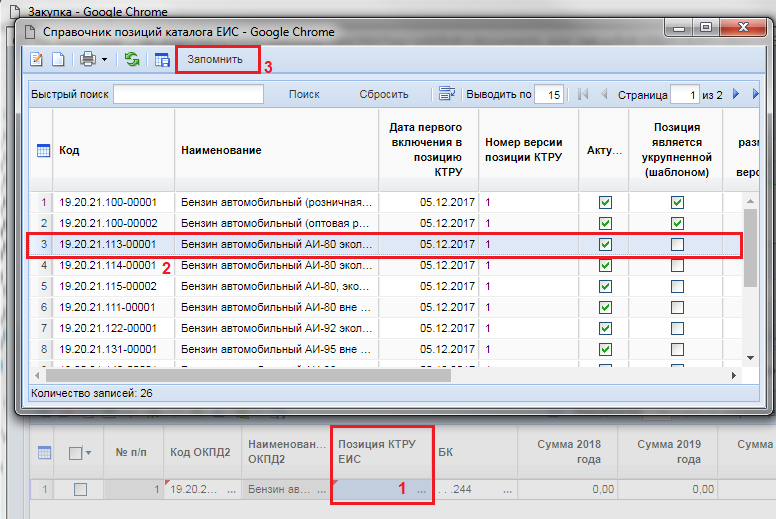Toggle Актуальна checkbox in first row

coord(604,202)
